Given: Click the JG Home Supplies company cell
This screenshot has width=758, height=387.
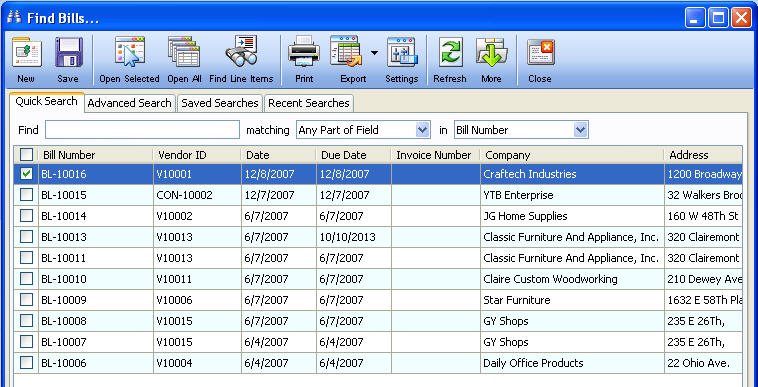Looking at the screenshot, I should (572, 216).
